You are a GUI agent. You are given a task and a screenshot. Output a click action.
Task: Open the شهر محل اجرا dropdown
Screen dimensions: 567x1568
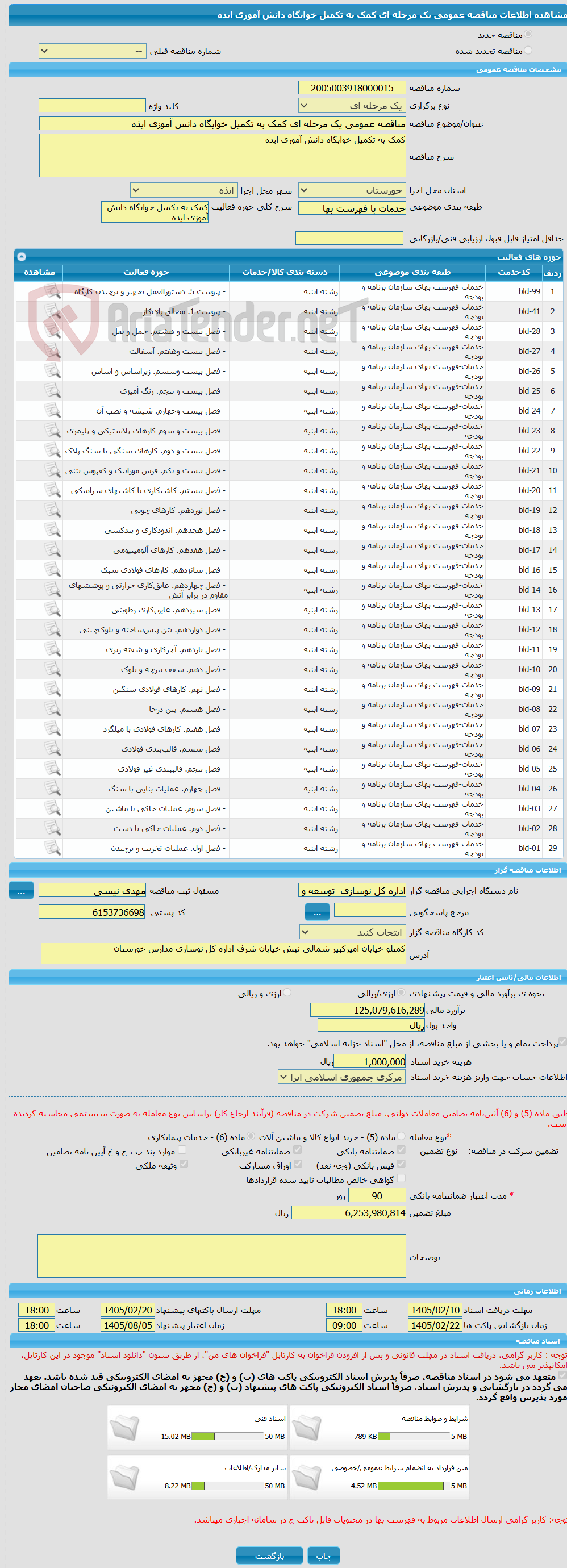(184, 190)
